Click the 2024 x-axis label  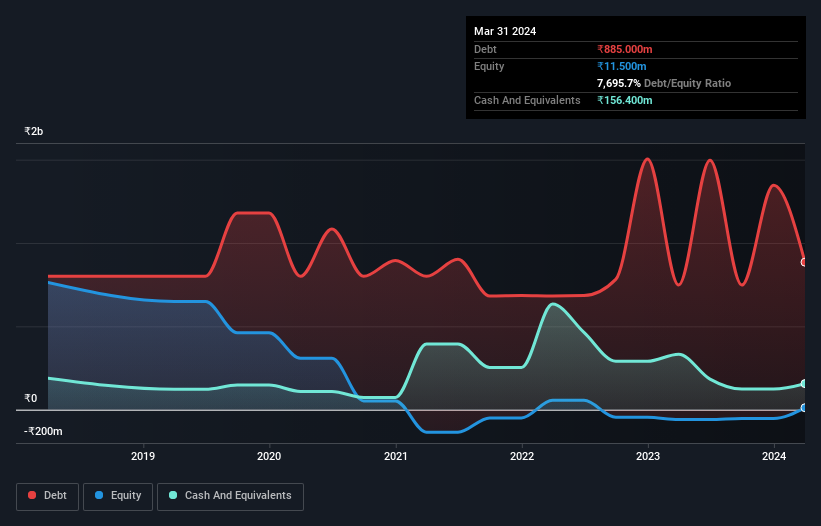coord(774,456)
